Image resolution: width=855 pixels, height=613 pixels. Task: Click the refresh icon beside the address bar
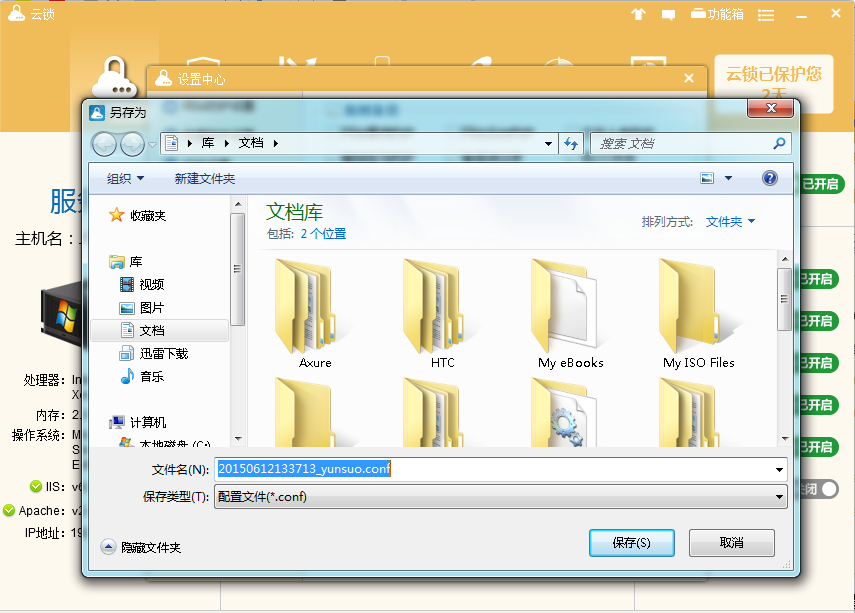(x=570, y=143)
